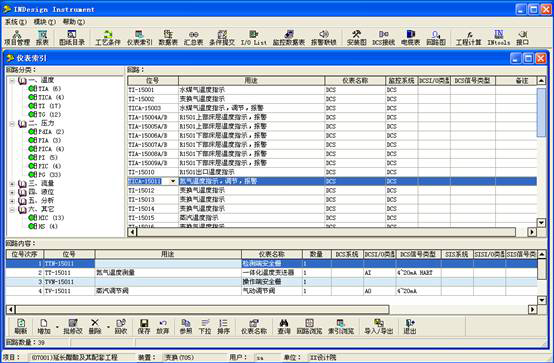
Task: Open DCS接线 wiring icon
Action: pos(383,38)
